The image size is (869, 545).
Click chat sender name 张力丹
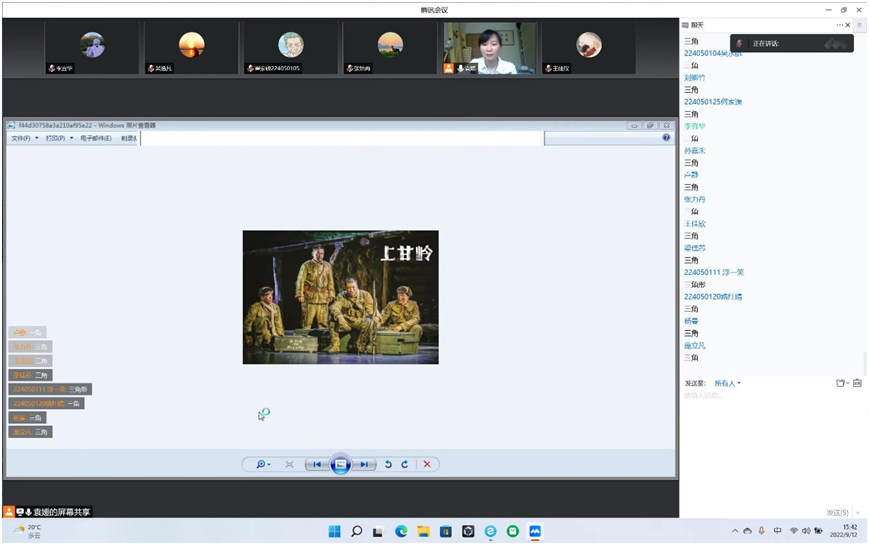tap(694, 199)
